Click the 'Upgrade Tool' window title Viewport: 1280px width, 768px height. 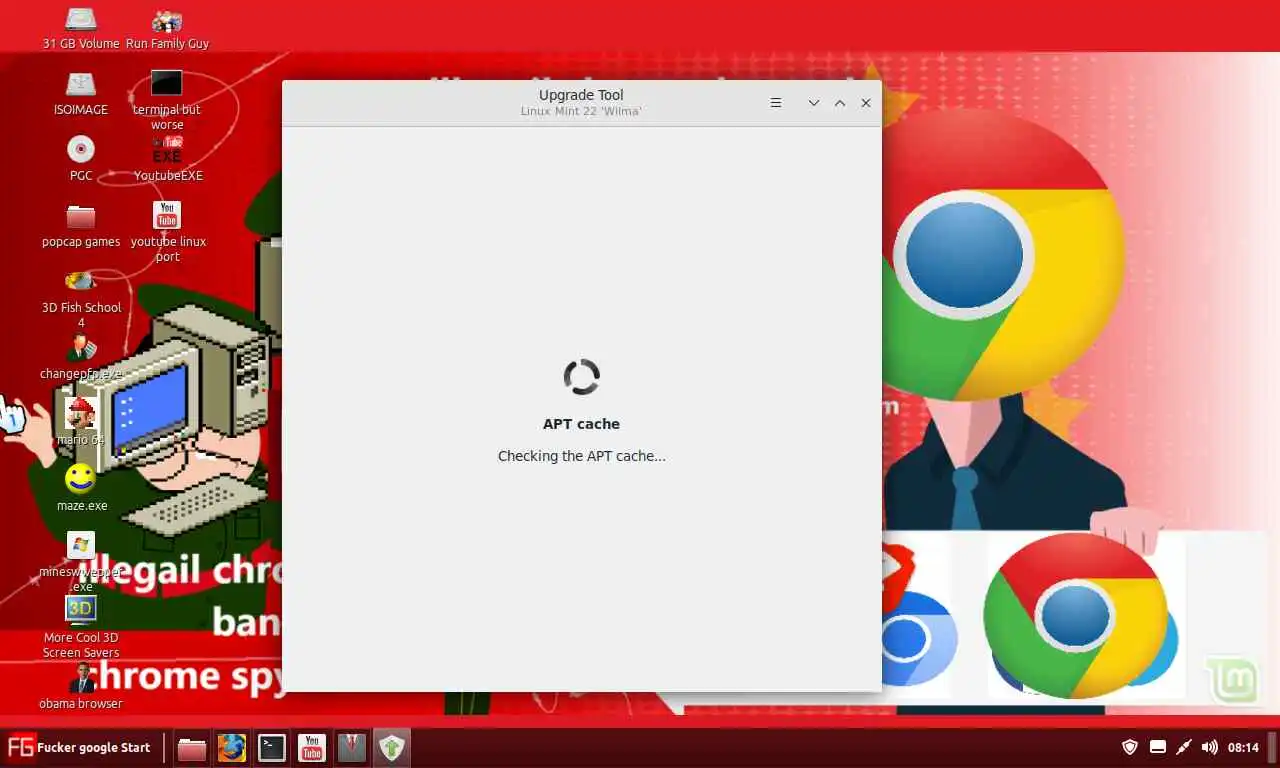click(x=581, y=95)
